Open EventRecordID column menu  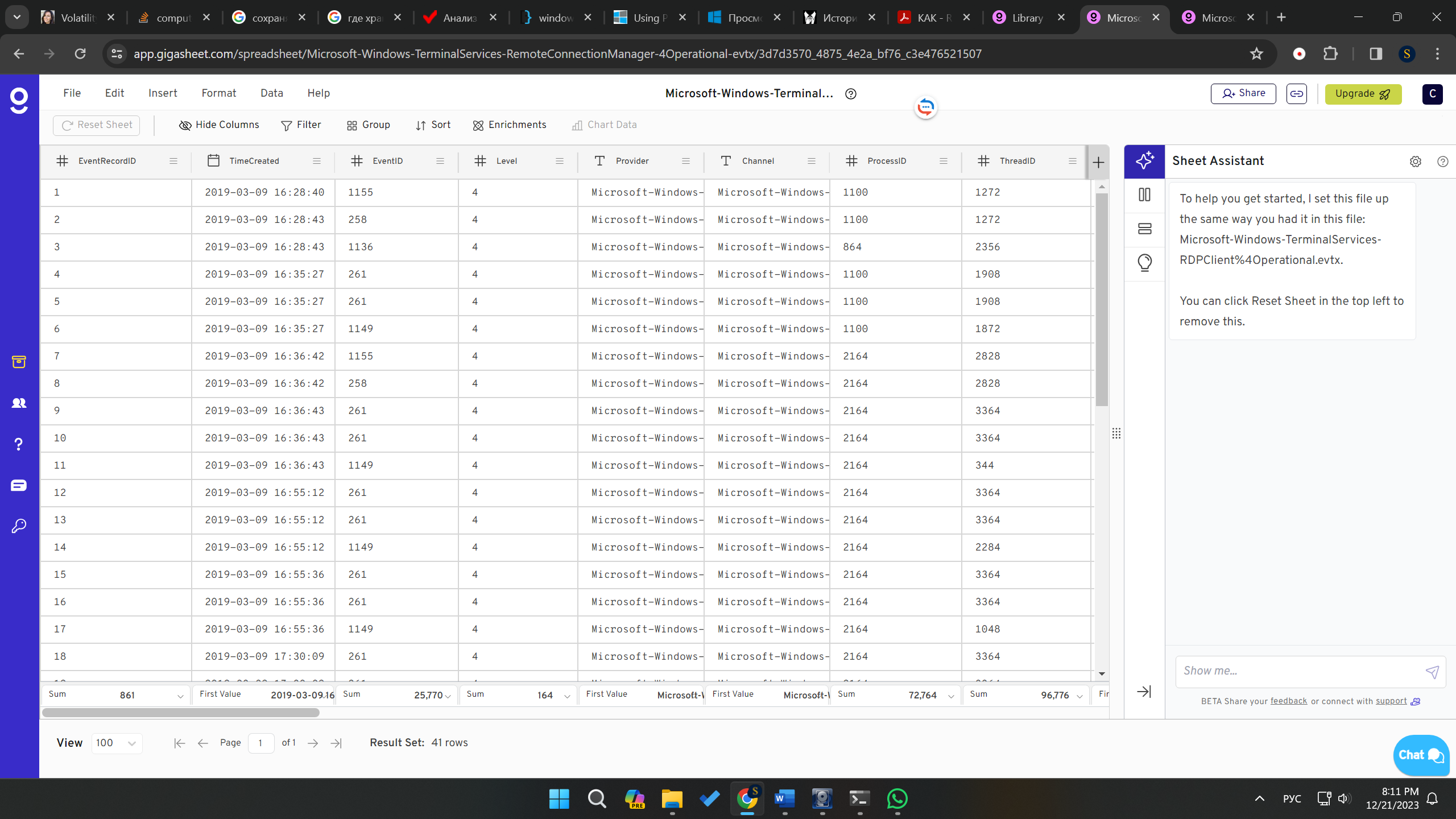click(173, 162)
